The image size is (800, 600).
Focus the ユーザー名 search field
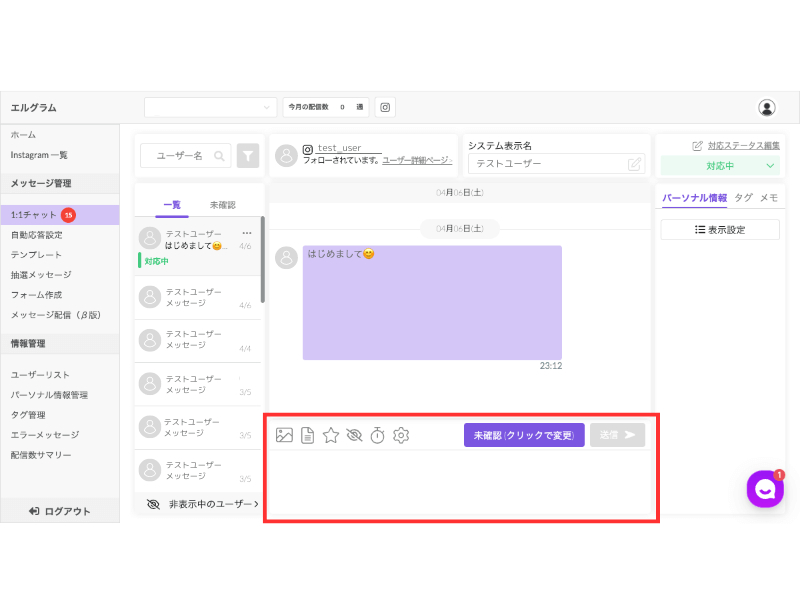(x=186, y=156)
